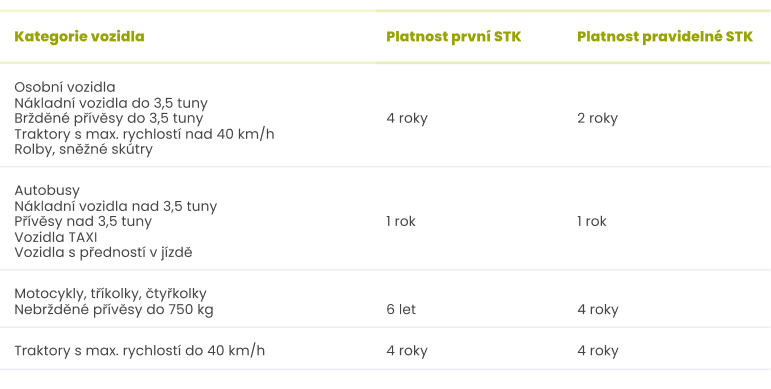This screenshot has width=771, height=389.
Task: Click 'Rolby, sněžné skútry' entry
Action: click(84, 149)
